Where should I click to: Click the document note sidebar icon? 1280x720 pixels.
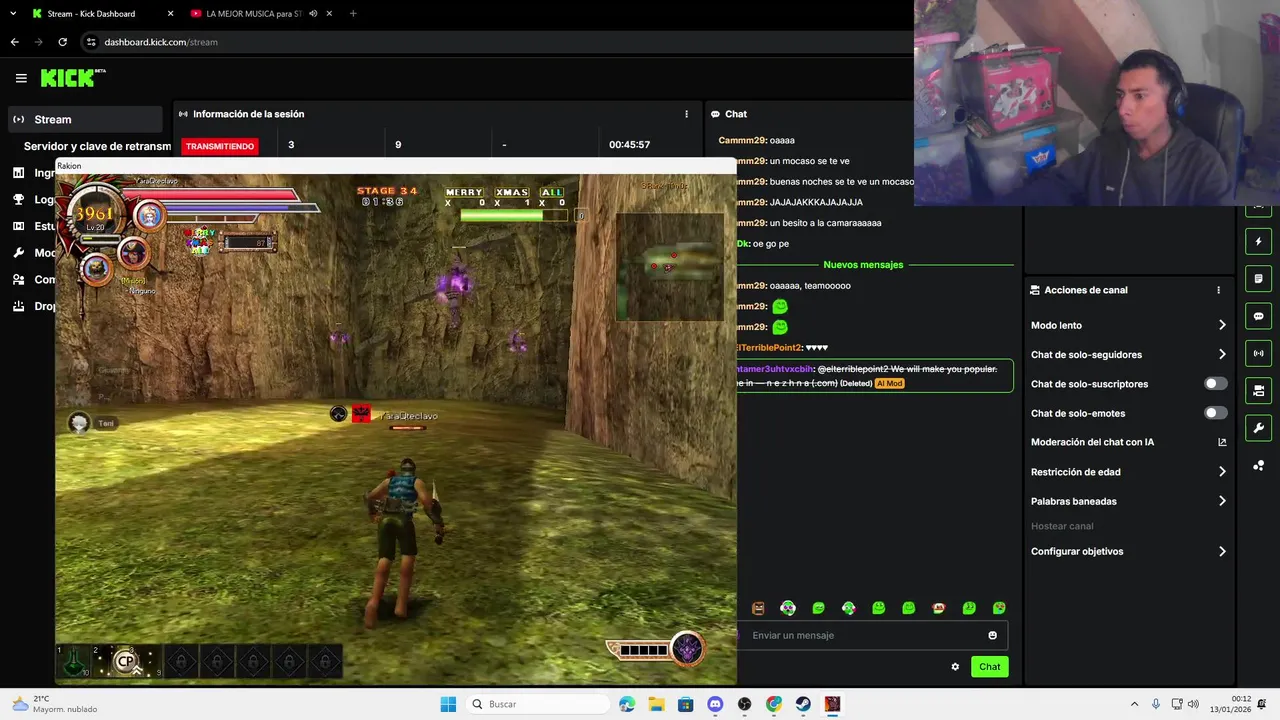click(1258, 279)
